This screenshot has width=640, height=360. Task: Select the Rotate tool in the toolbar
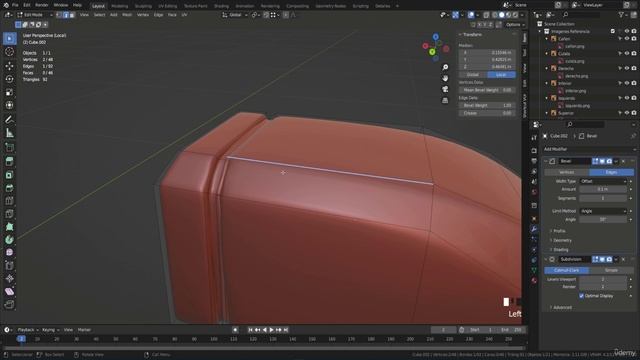click(x=9, y=79)
